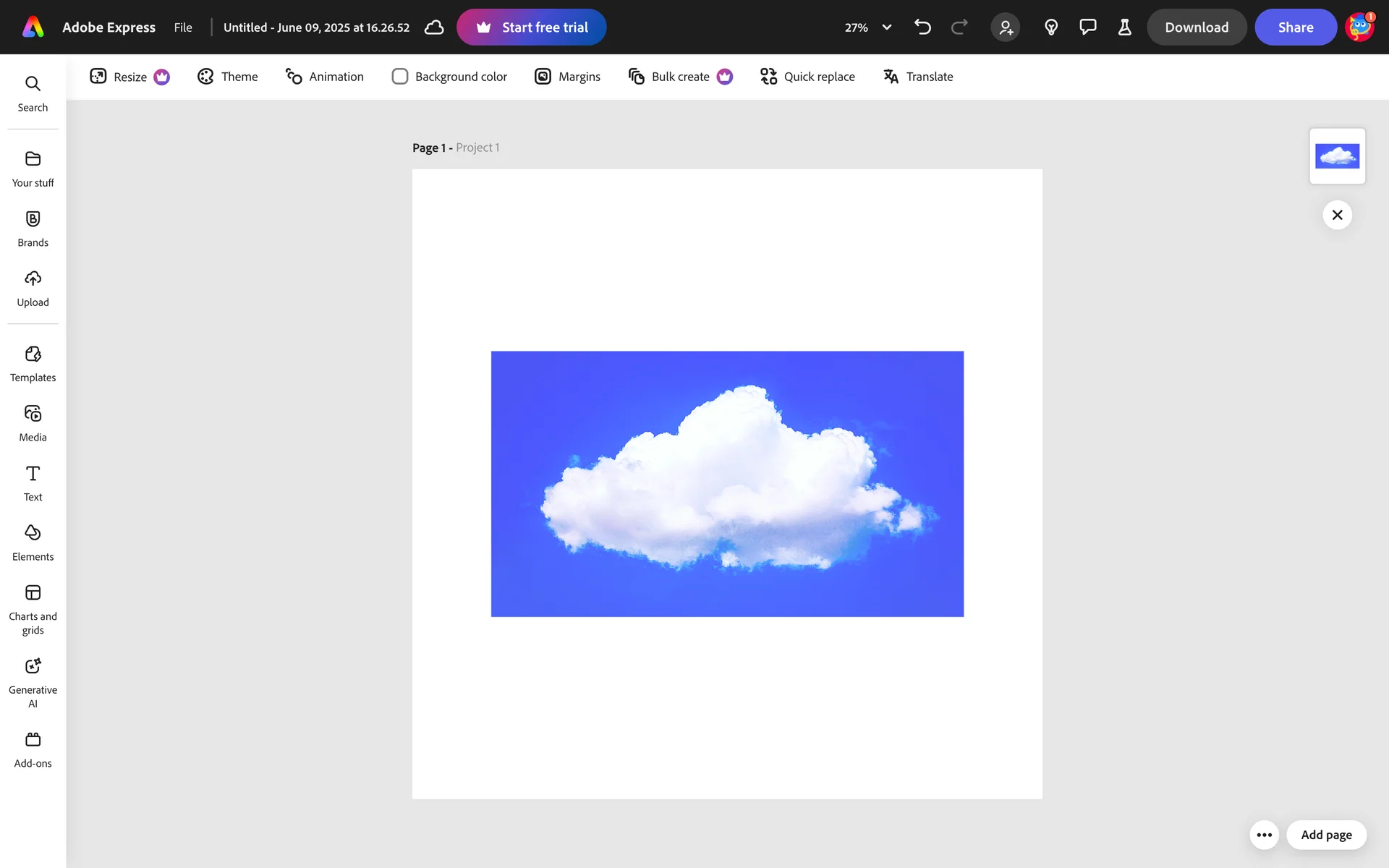
Task: Open Generative AI panel
Action: coord(33,681)
